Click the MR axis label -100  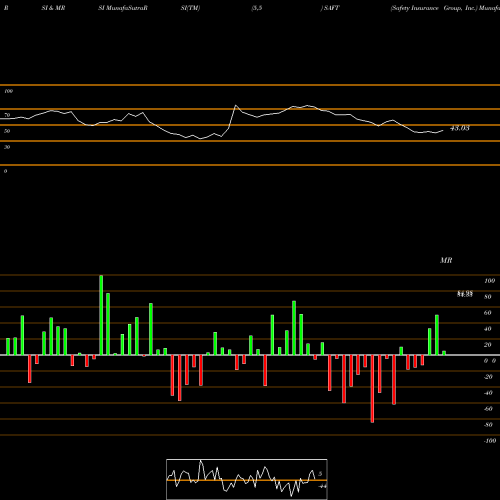click(x=490, y=441)
